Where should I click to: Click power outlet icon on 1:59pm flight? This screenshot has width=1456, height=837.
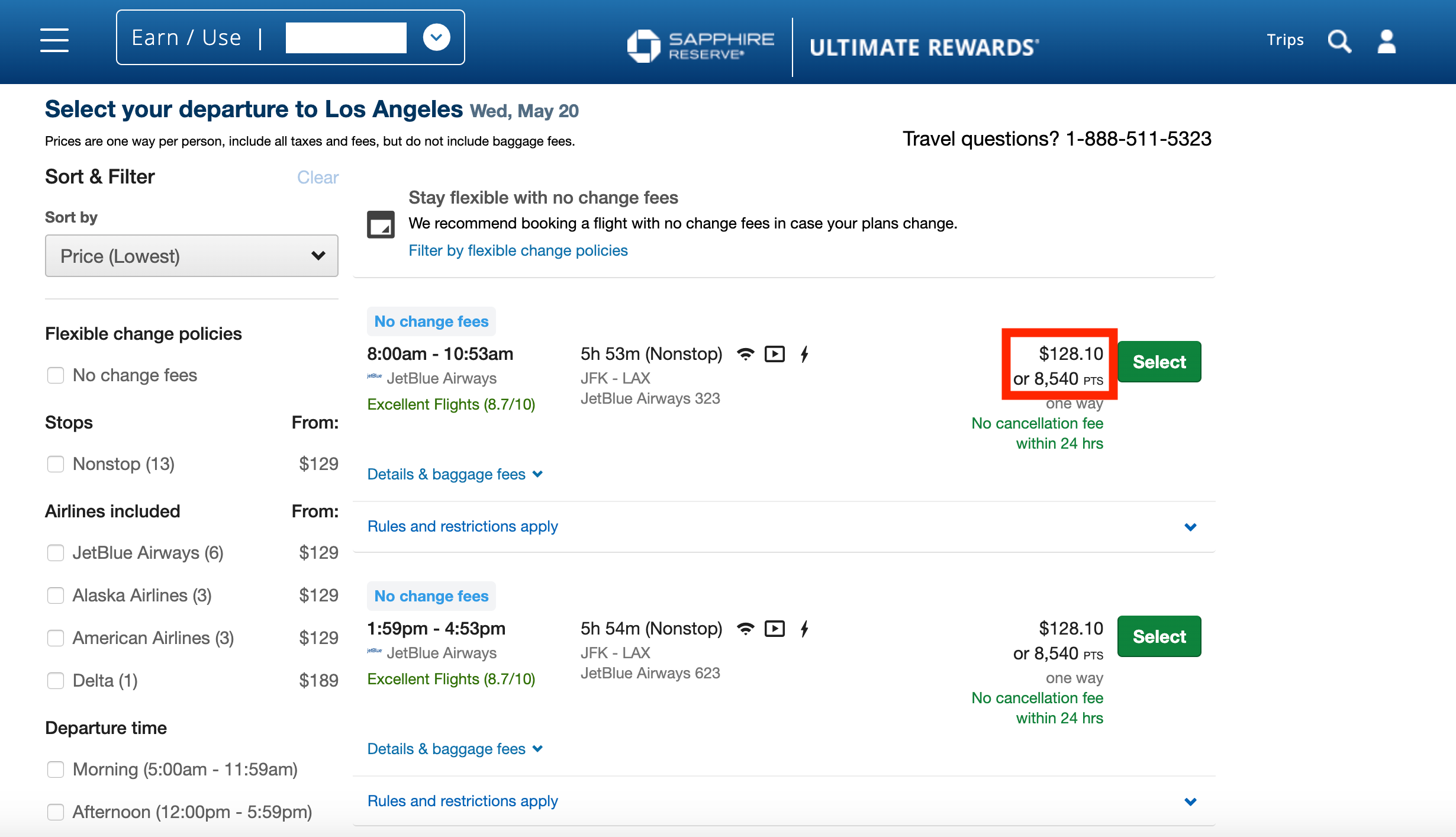point(804,629)
